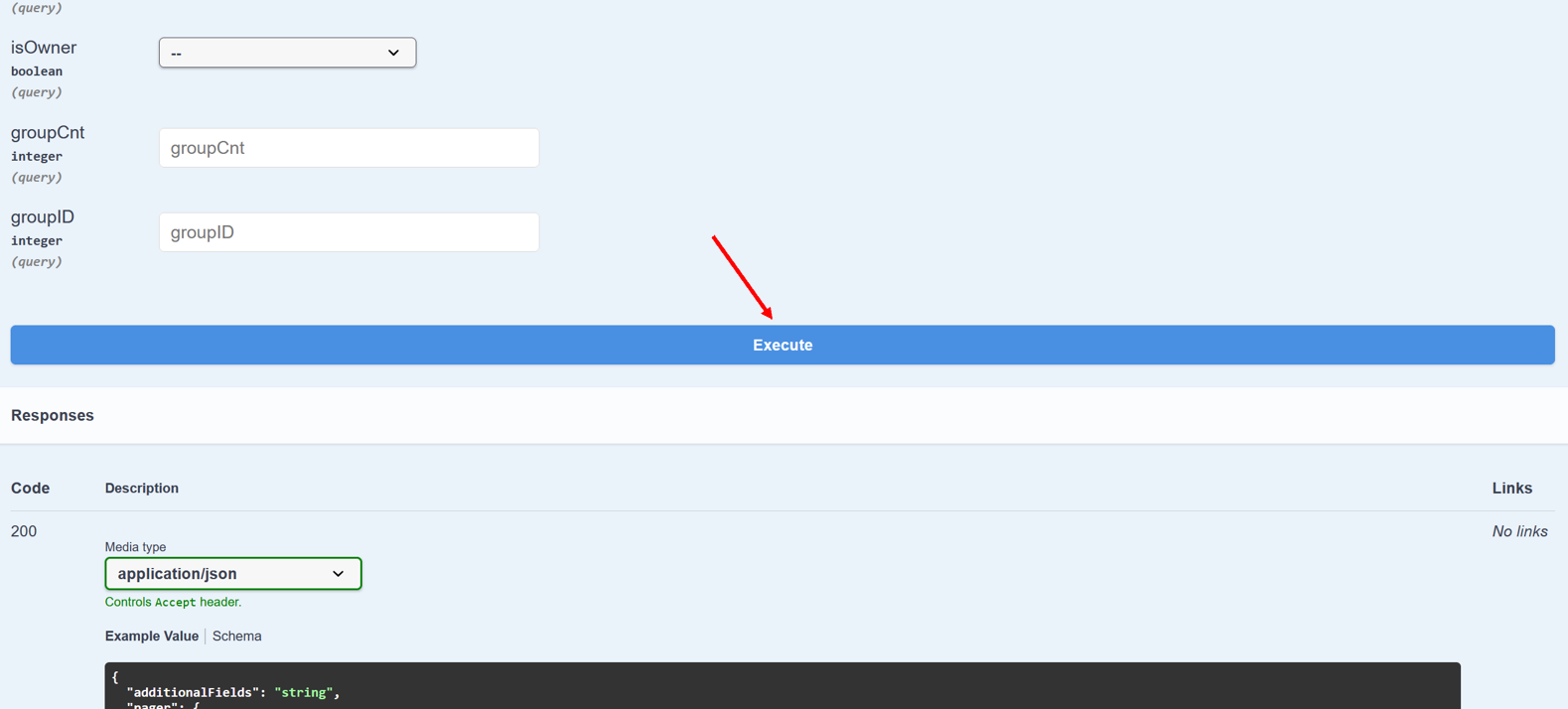
Task: Click the example JSON code block
Action: 783,686
